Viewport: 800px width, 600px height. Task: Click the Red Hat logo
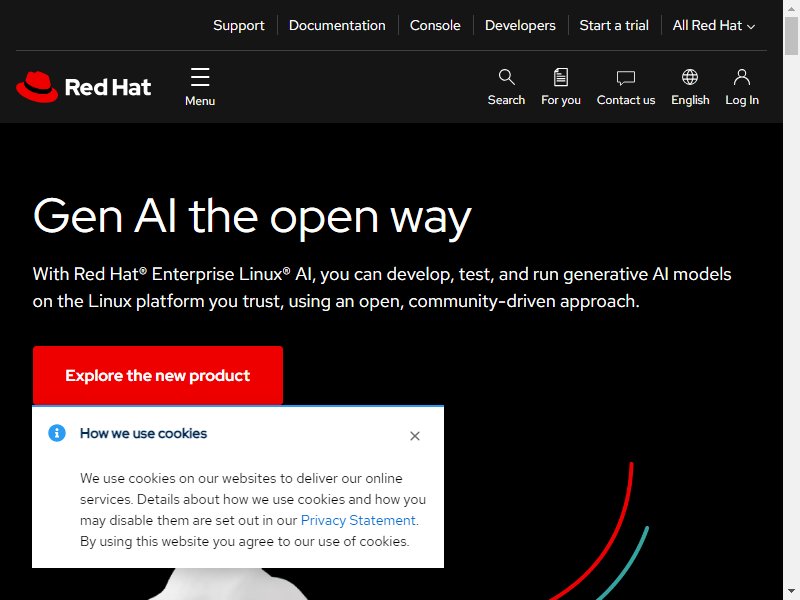pyautogui.click(x=84, y=87)
